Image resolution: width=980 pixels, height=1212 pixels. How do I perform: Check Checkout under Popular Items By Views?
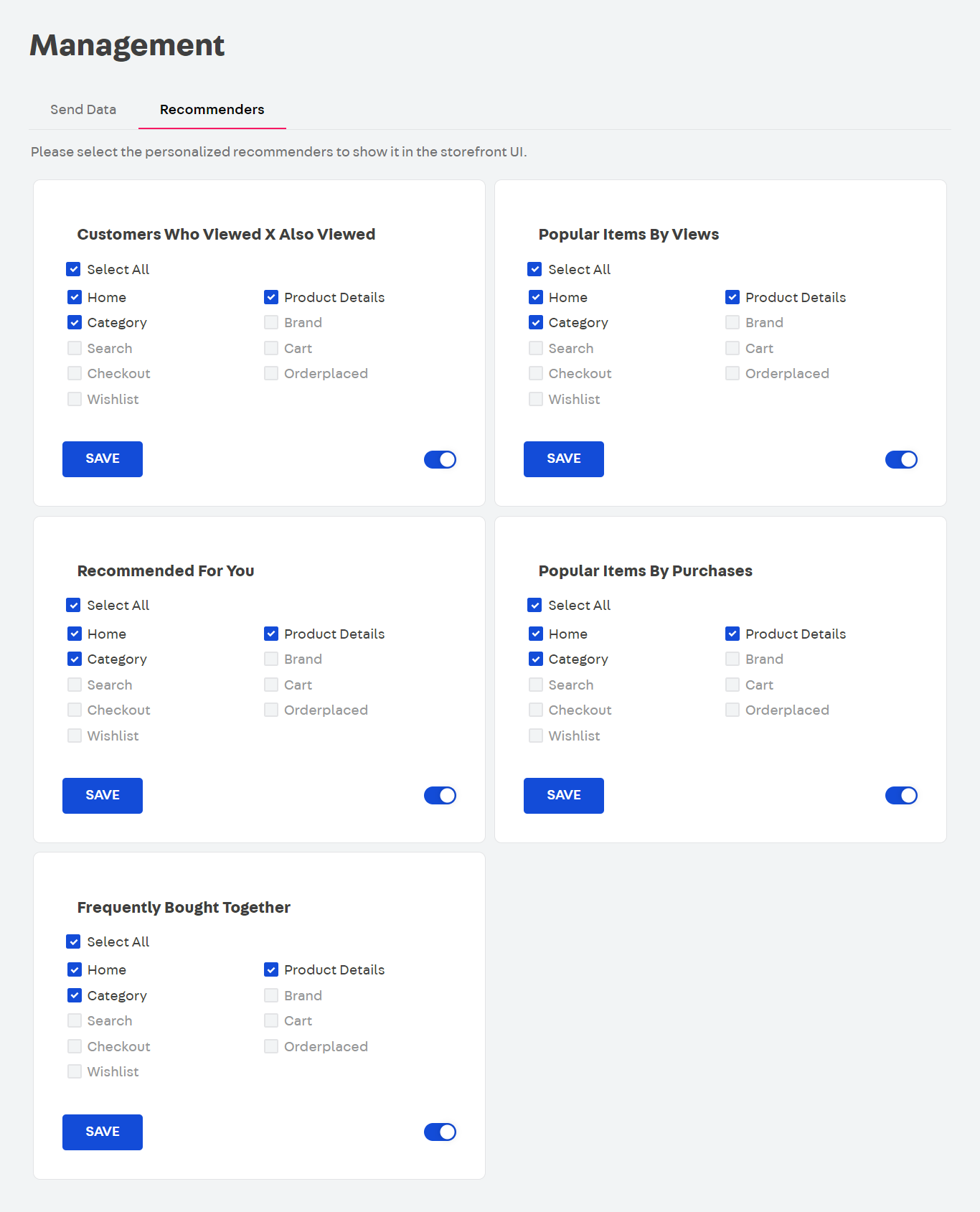pyautogui.click(x=536, y=373)
